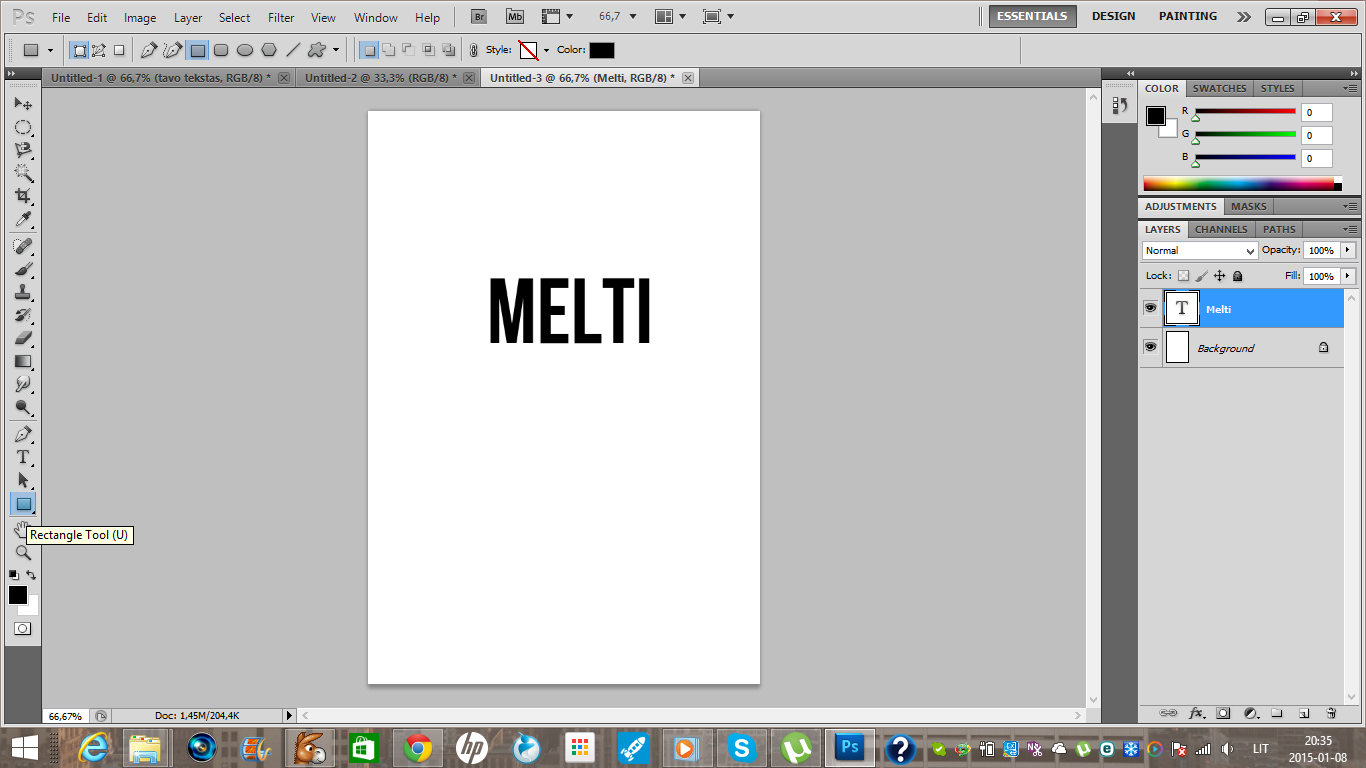
Task: Delete layer trash icon
Action: [x=1331, y=713]
